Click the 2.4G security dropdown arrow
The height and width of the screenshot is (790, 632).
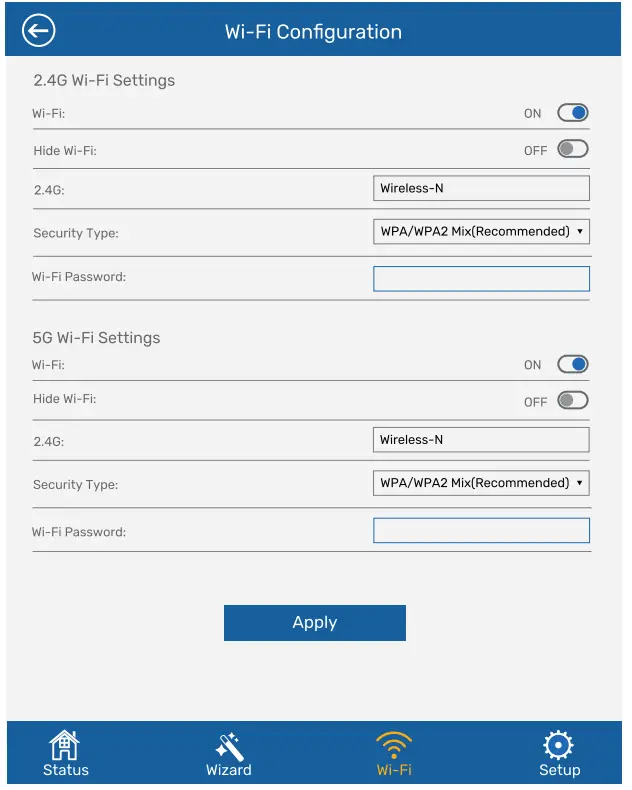[580, 232]
